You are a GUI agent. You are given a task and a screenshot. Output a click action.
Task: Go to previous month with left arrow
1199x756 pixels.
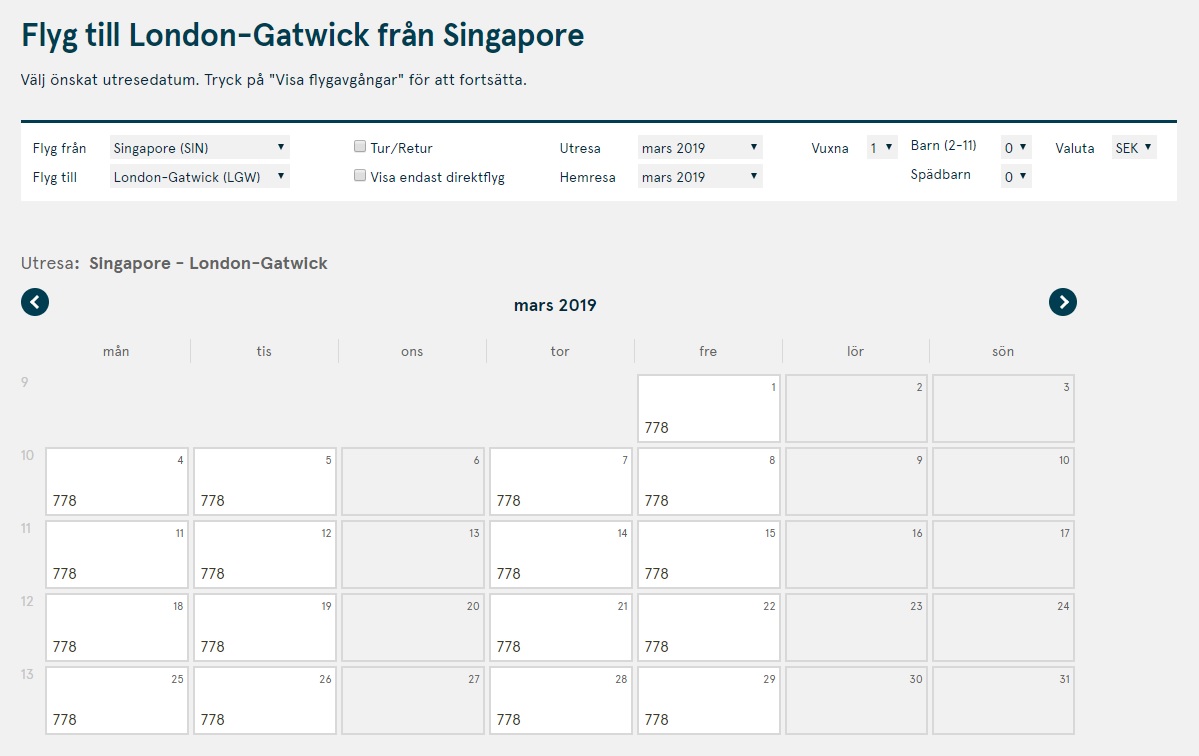click(x=34, y=302)
